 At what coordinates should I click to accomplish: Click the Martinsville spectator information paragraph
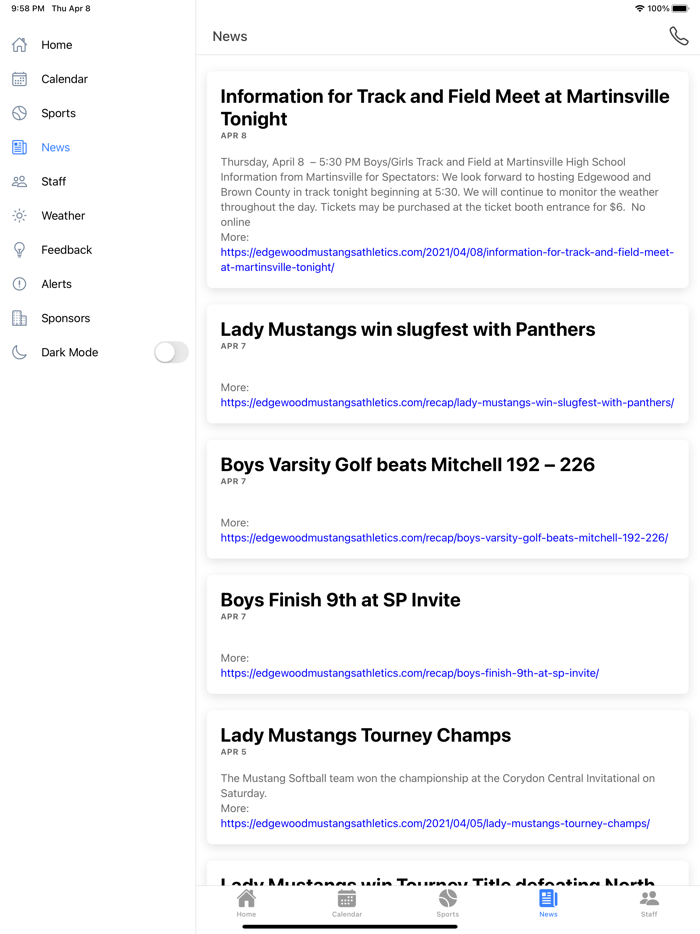(440, 192)
